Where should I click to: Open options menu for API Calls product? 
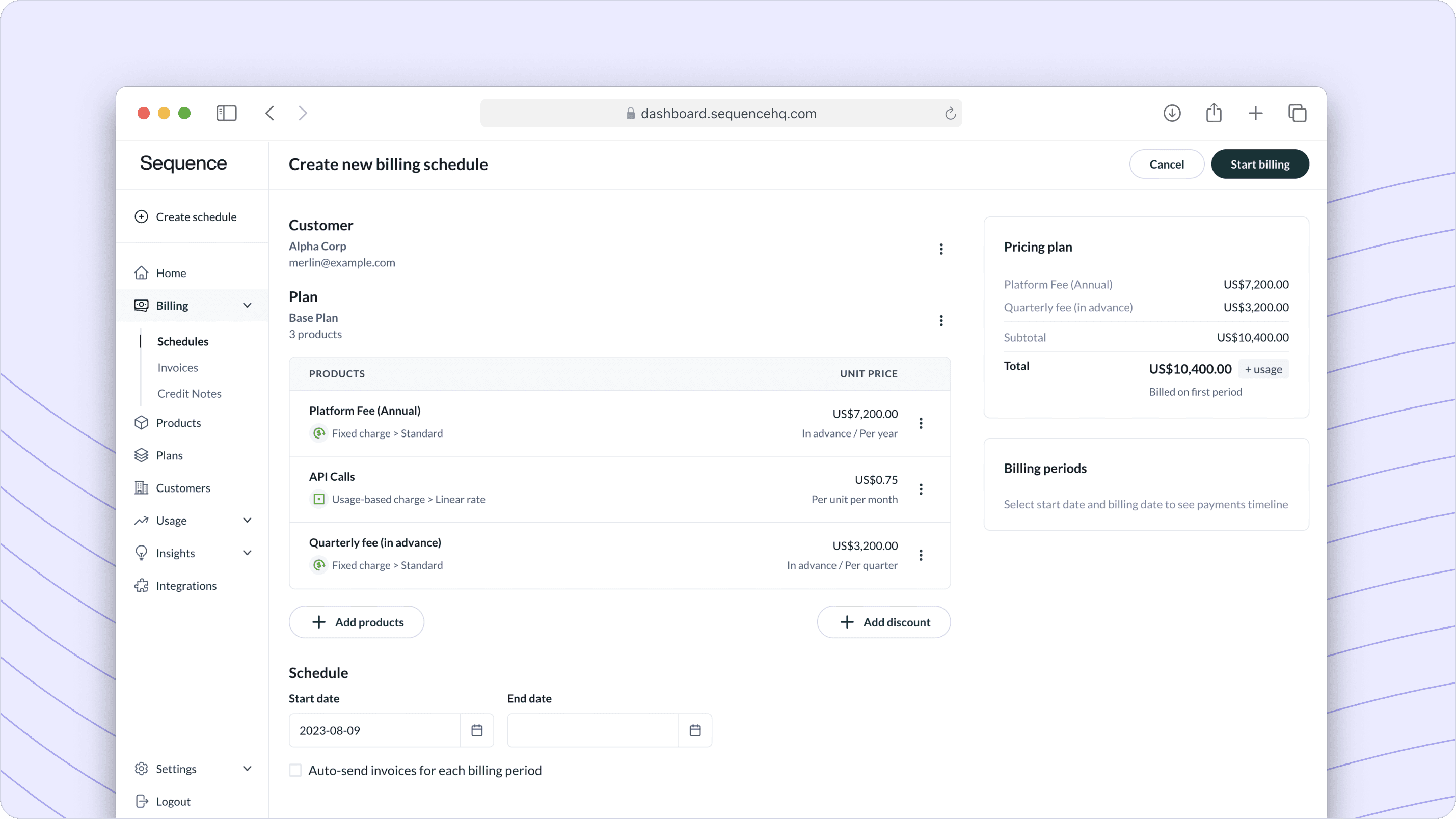[x=921, y=489]
